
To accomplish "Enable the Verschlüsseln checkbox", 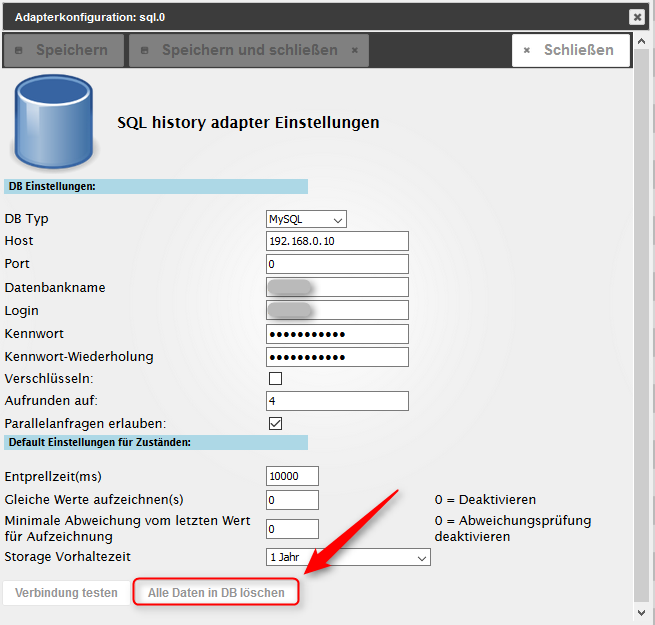I will 275,379.
